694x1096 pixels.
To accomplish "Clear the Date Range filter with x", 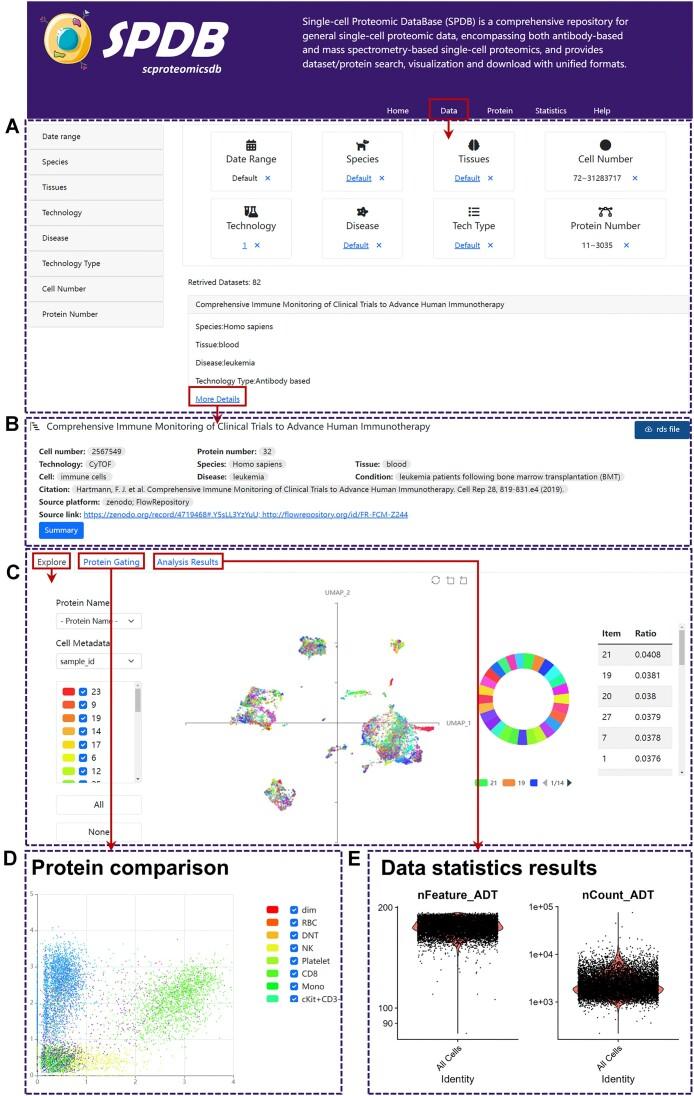I will click(x=268, y=178).
